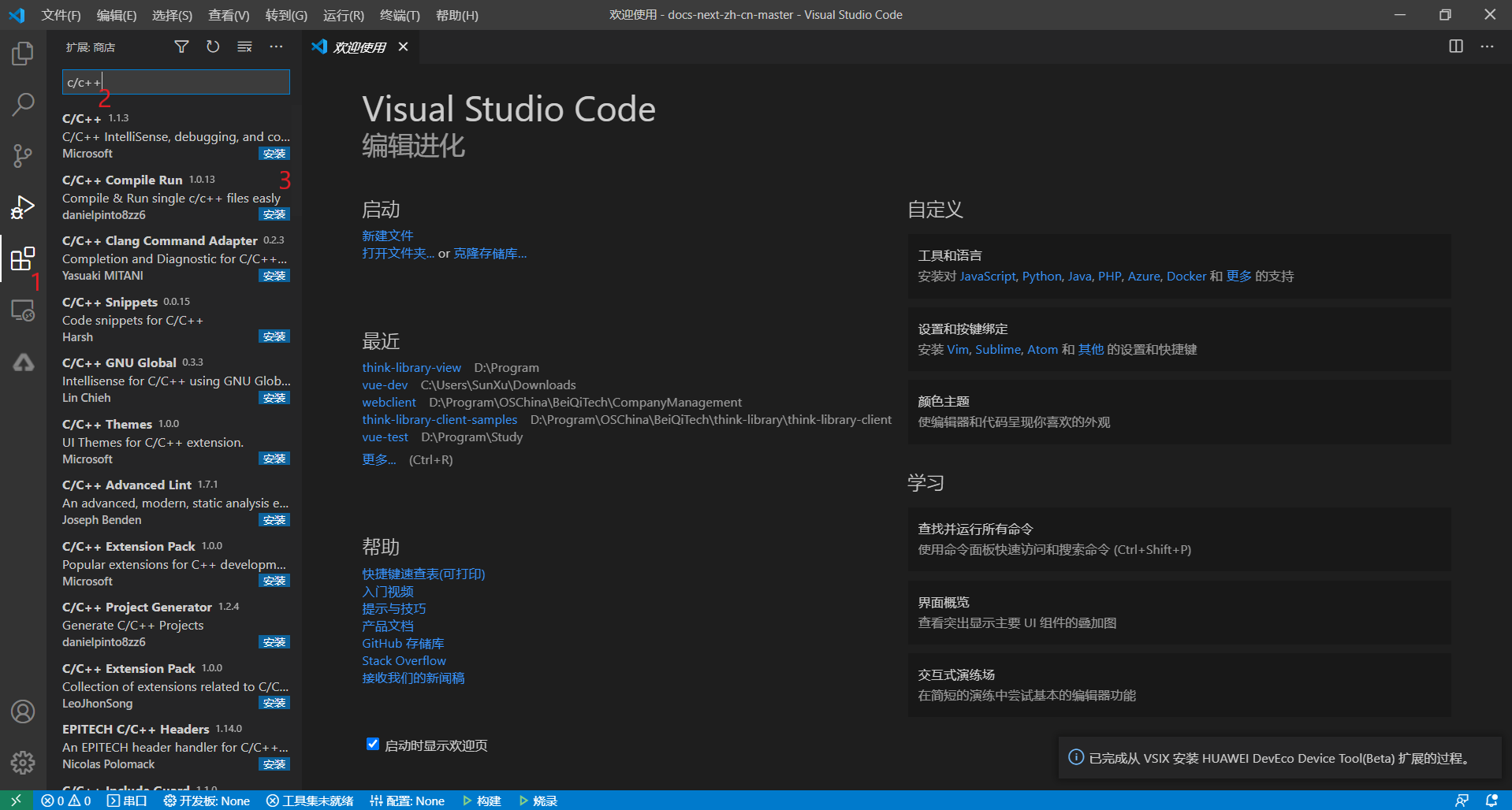Open recent project webclient

click(x=389, y=402)
